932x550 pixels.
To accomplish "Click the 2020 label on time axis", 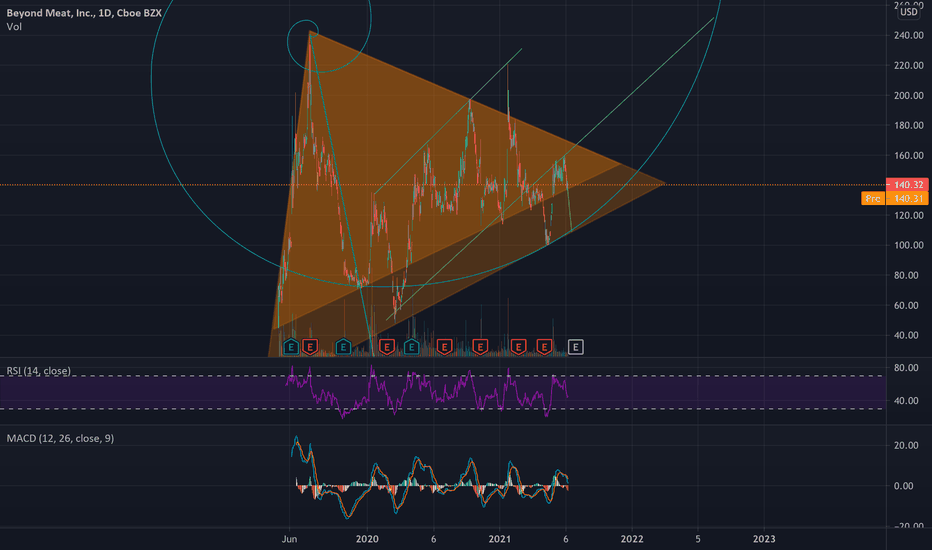I will 367,539.
